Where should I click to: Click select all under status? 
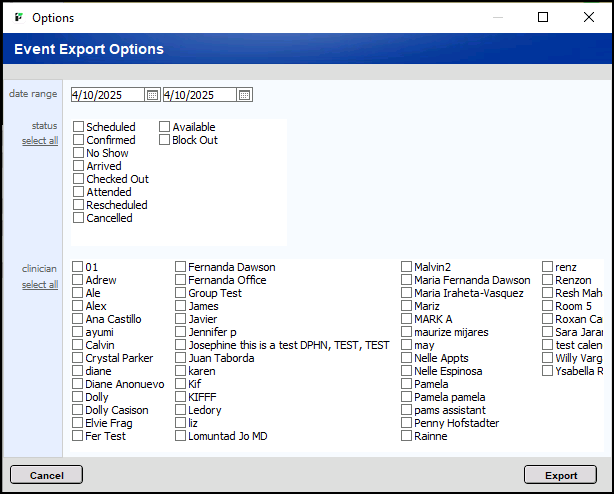40,141
